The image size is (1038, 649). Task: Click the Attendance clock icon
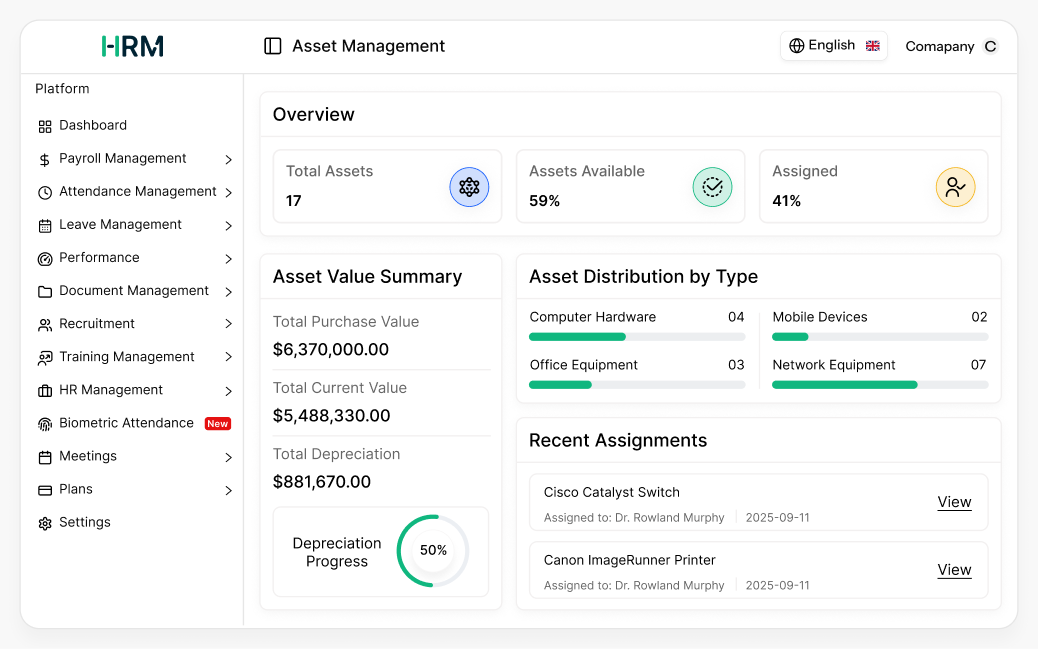tap(44, 193)
